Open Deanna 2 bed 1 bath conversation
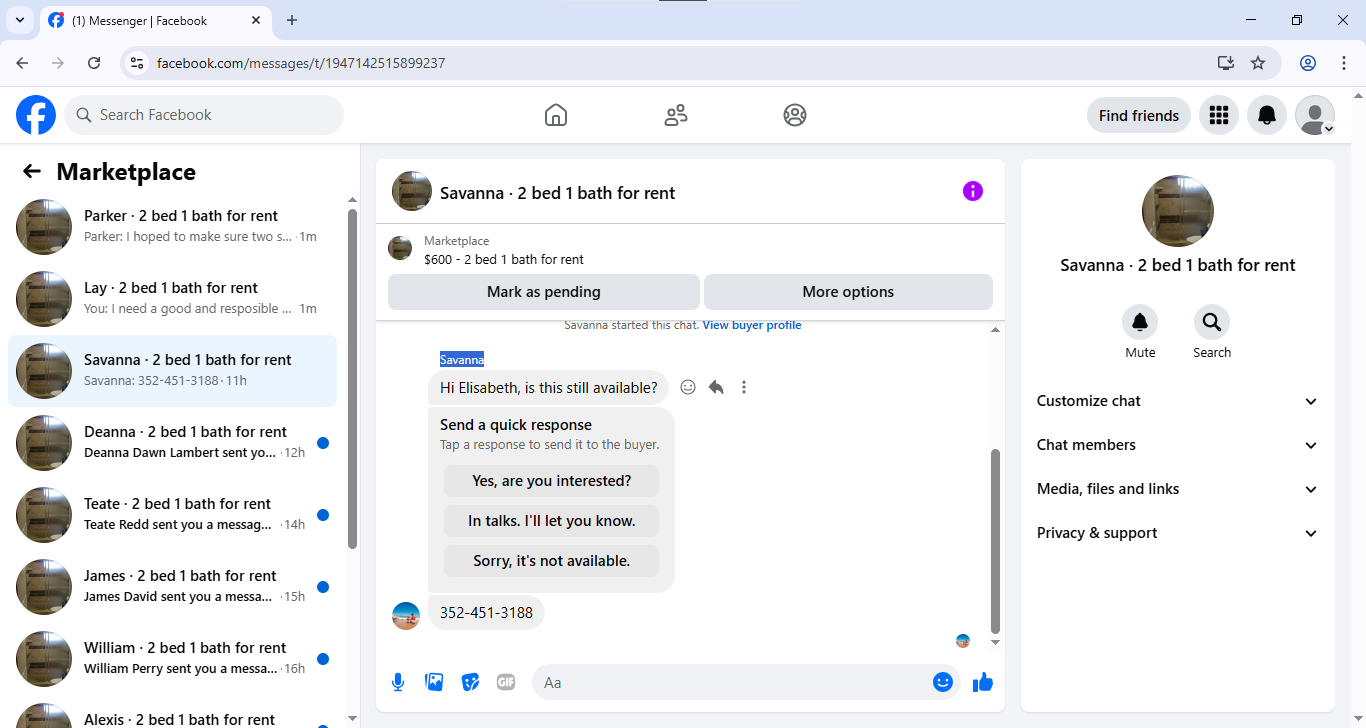Viewport: 1366px width, 728px height. pyautogui.click(x=172, y=443)
